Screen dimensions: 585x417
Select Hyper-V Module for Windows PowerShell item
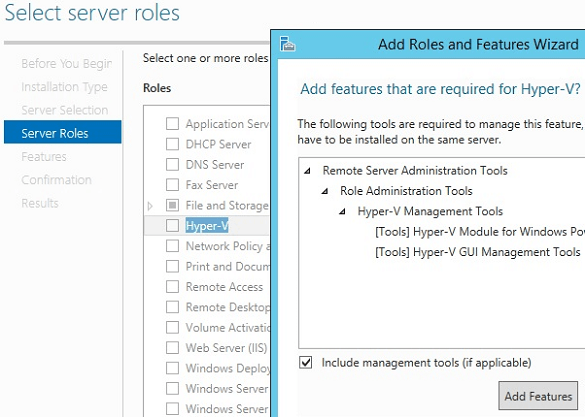coord(480,232)
